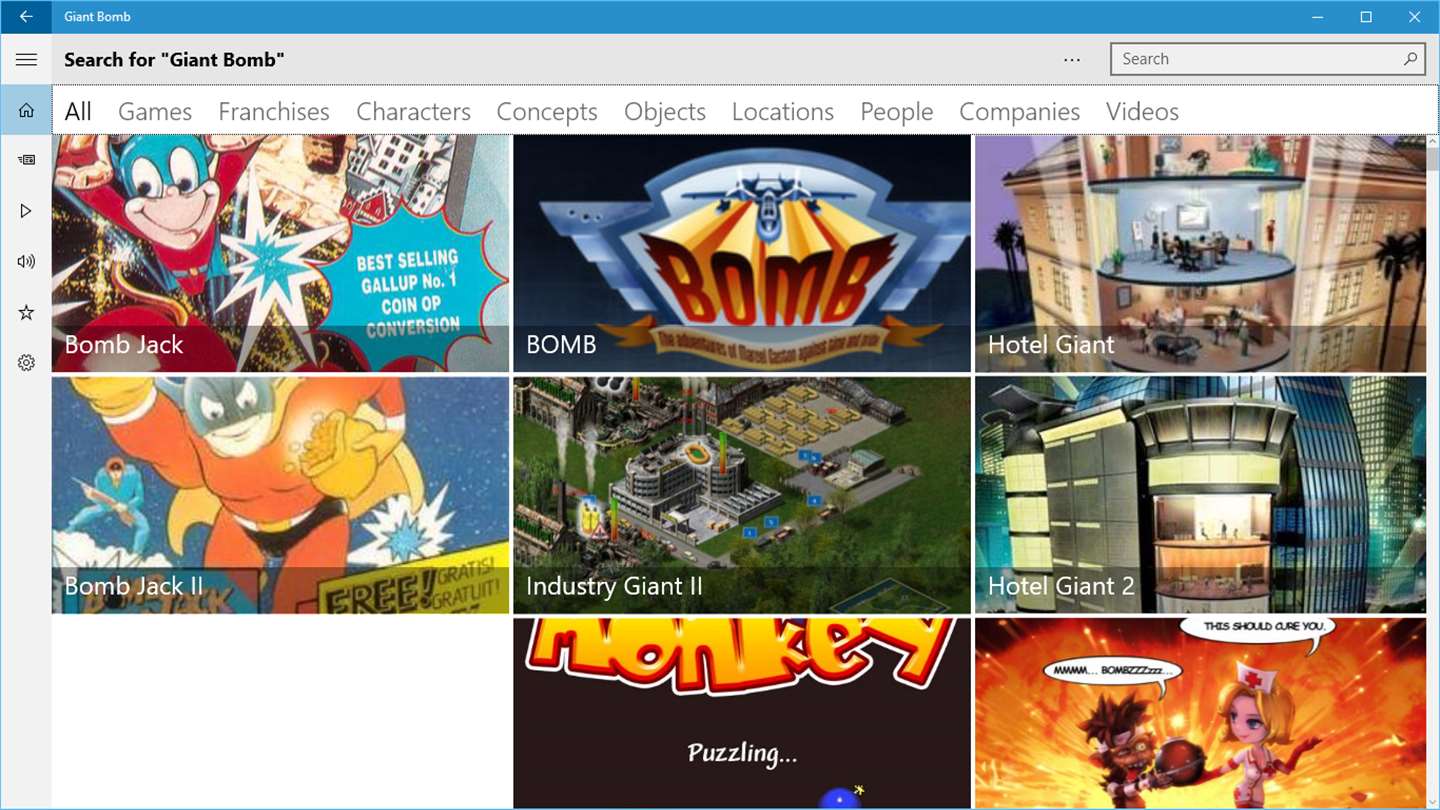
Task: Go to the Home section in sidebar
Action: click(26, 110)
